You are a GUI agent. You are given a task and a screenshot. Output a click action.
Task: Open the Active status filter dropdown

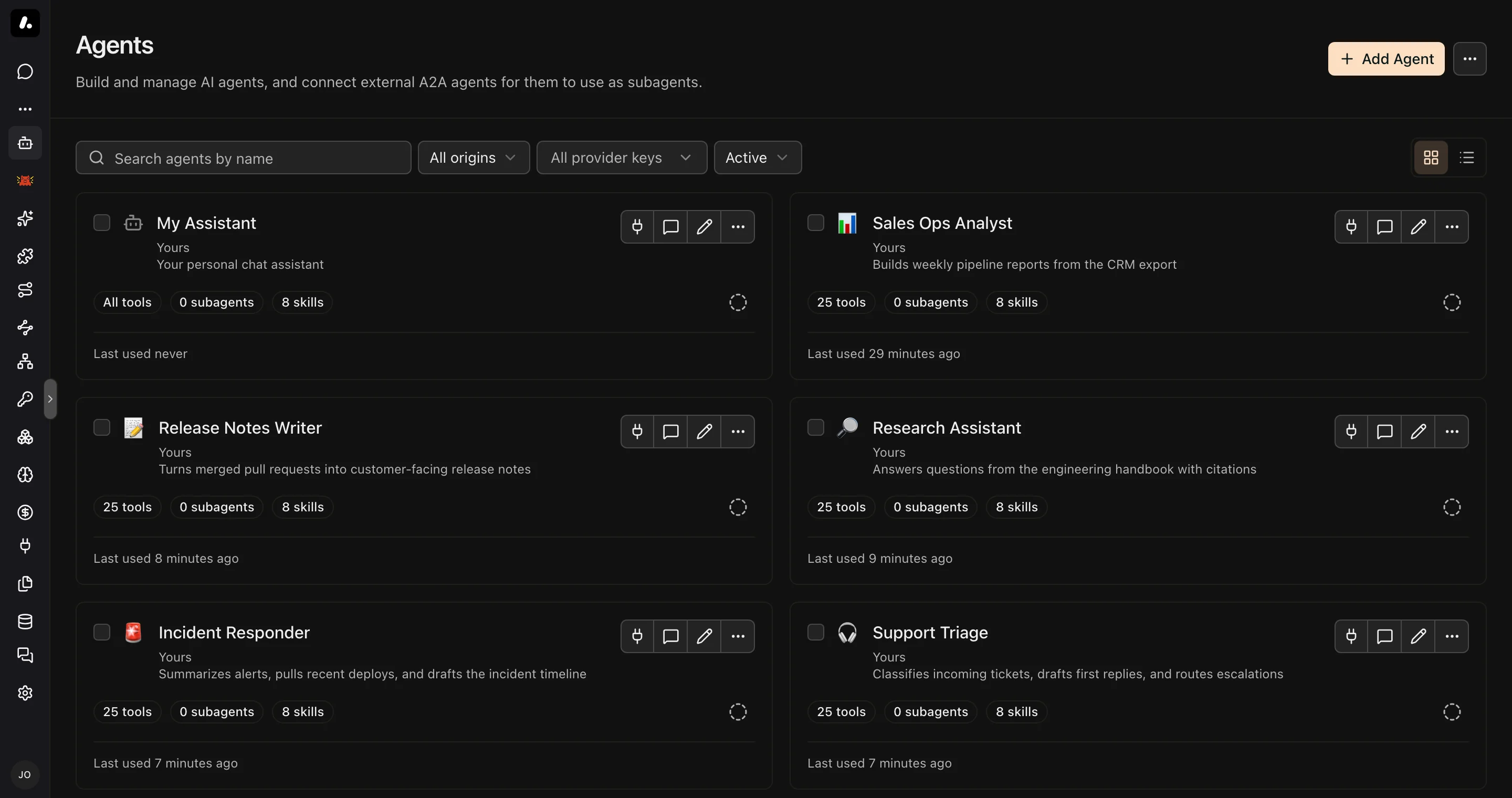click(x=758, y=157)
